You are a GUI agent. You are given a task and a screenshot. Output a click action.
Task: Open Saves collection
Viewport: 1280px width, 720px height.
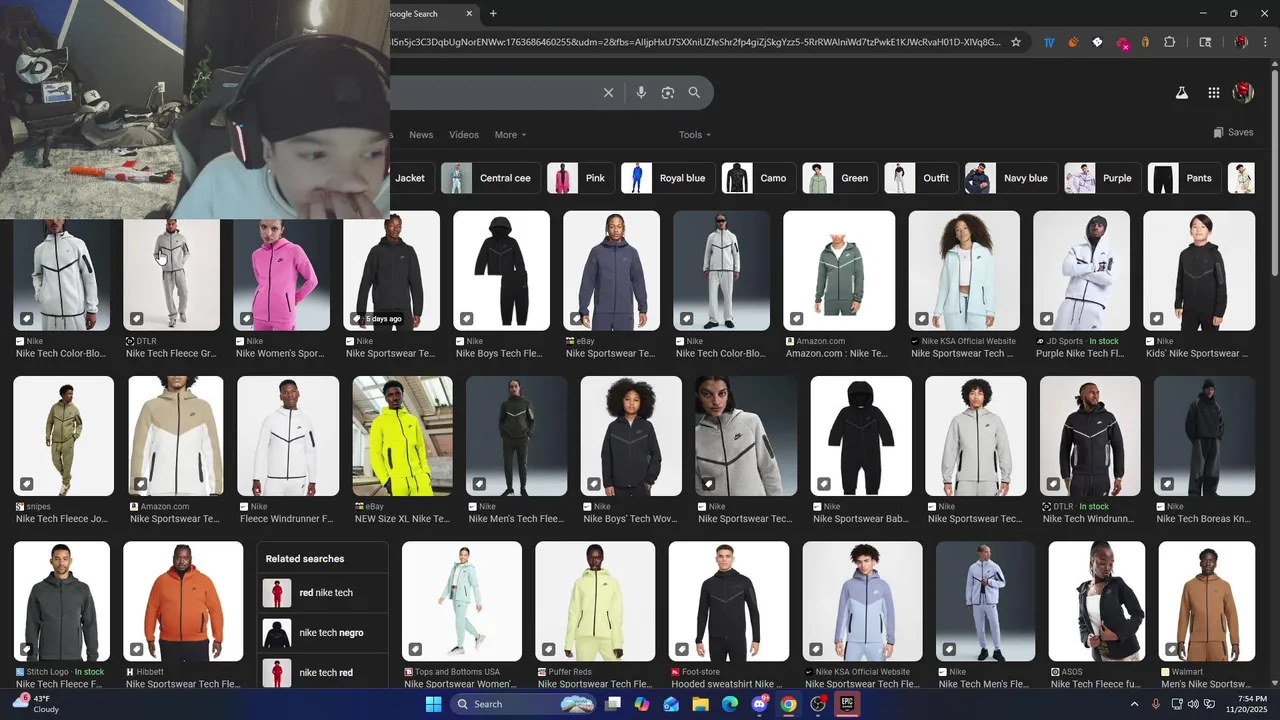(1233, 133)
